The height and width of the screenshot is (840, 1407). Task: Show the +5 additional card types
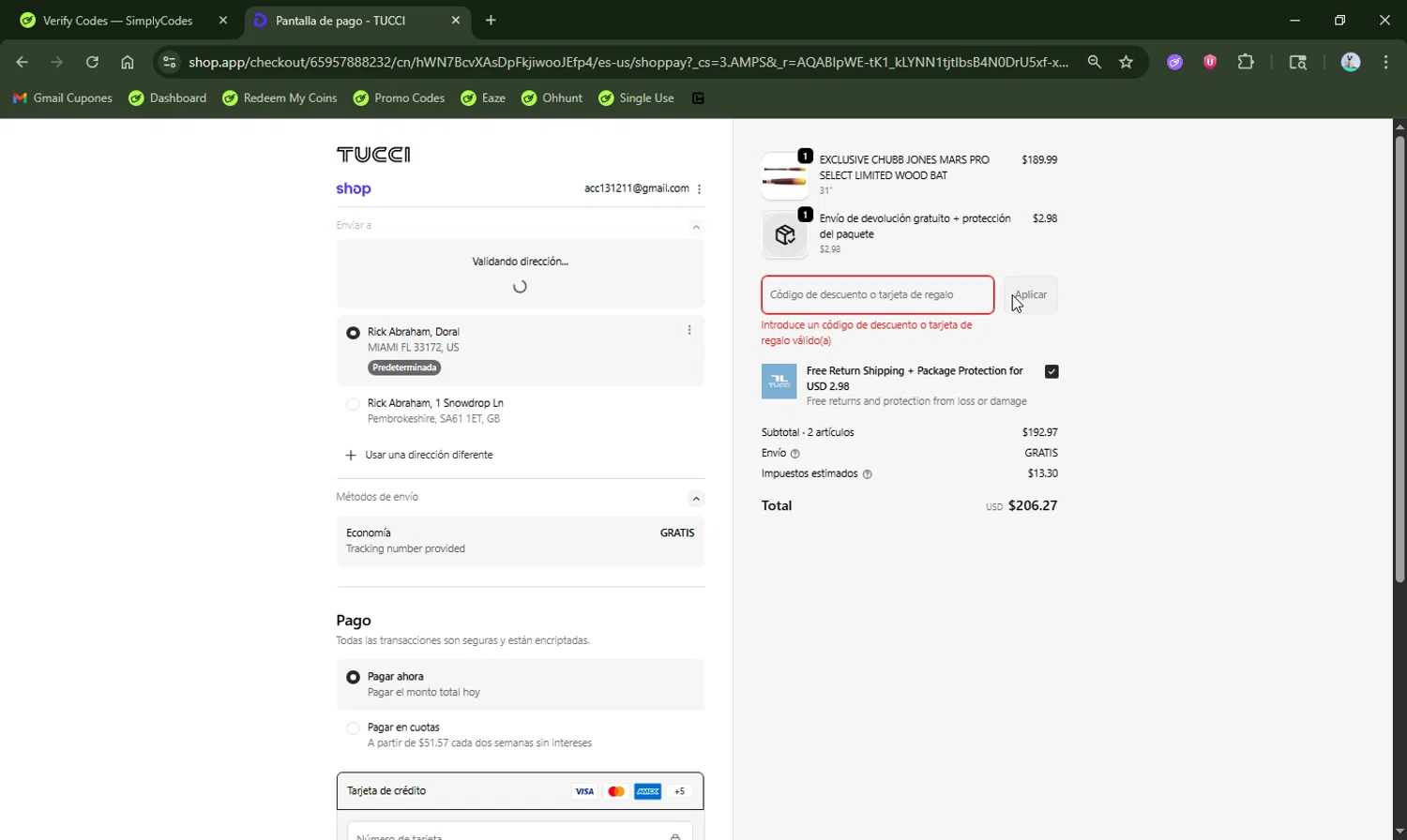[x=680, y=791]
